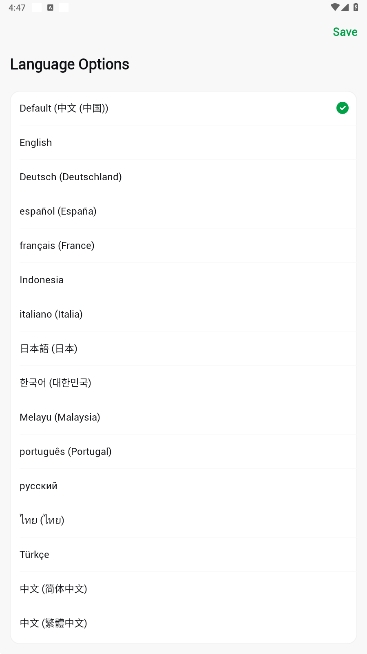Tap the cellular signal icon
Screen dimensions: 367x654
tap(345, 7)
